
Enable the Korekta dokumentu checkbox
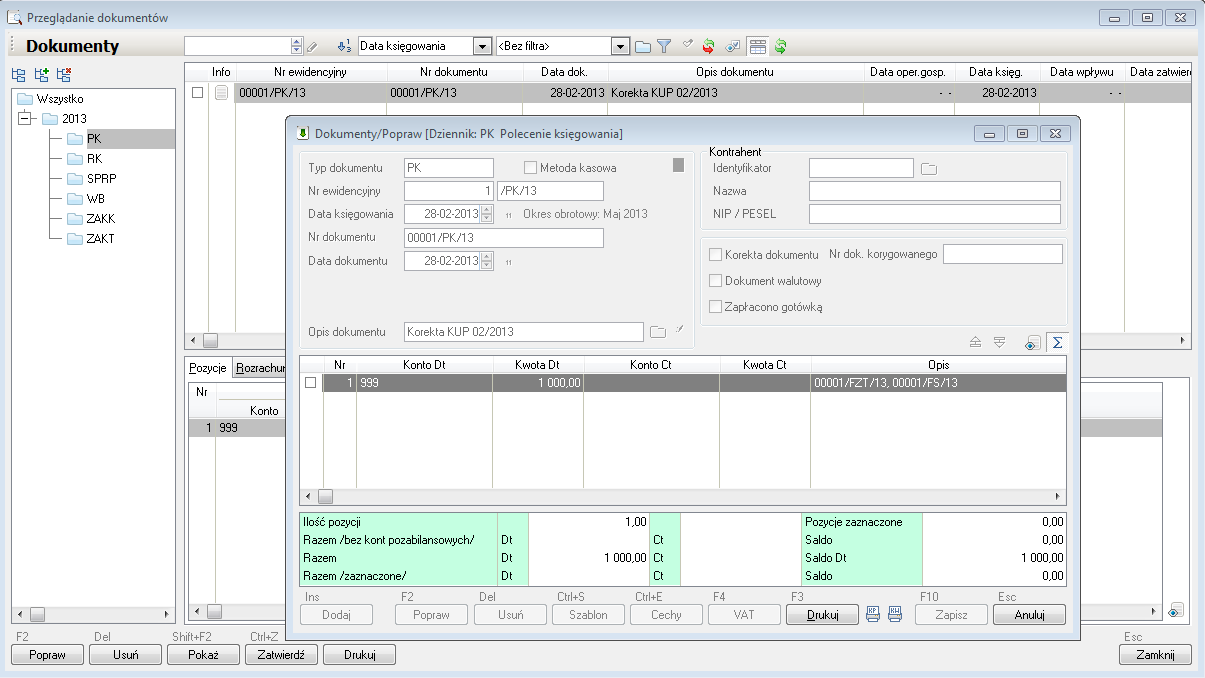click(x=715, y=255)
